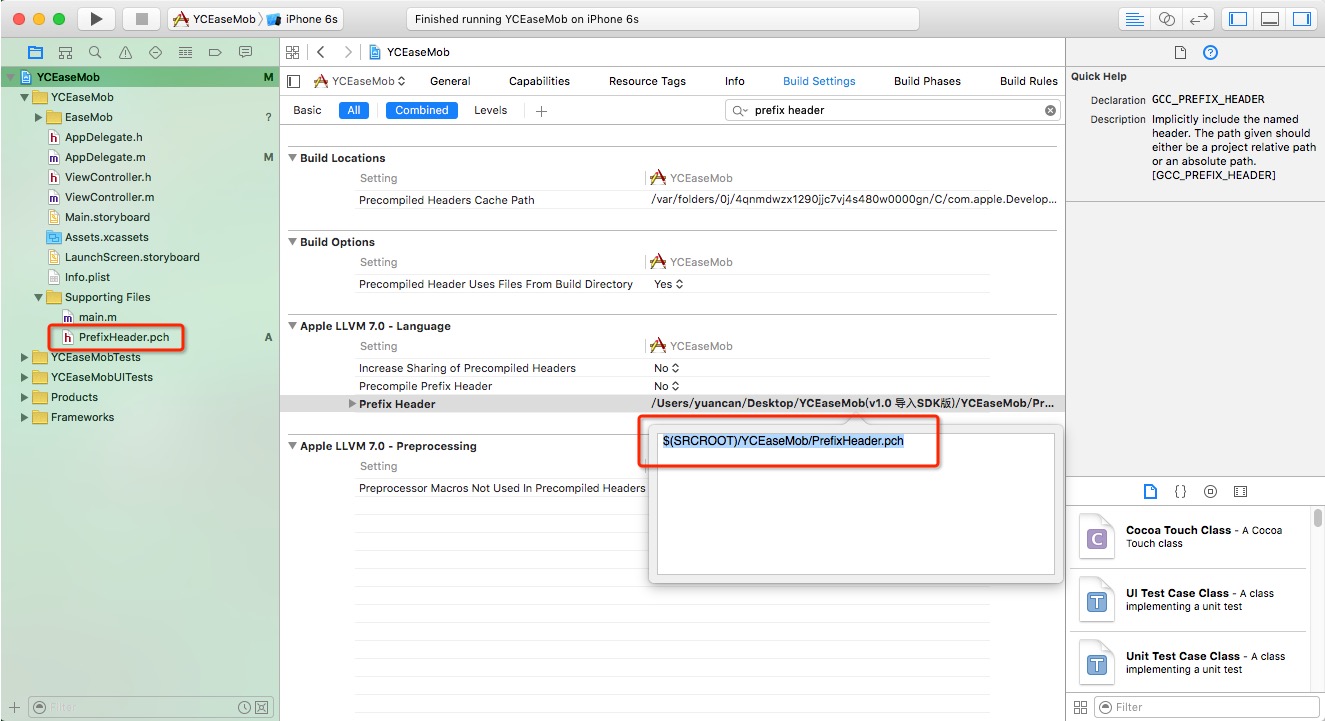Collapse the Build Locations section
The height and width of the screenshot is (721, 1325).
pyautogui.click(x=293, y=158)
